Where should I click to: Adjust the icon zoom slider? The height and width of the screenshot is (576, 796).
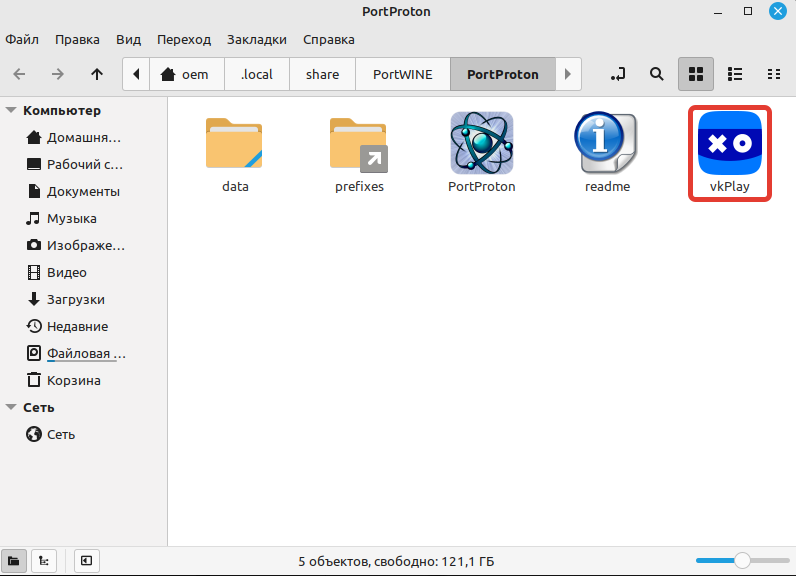click(742, 560)
